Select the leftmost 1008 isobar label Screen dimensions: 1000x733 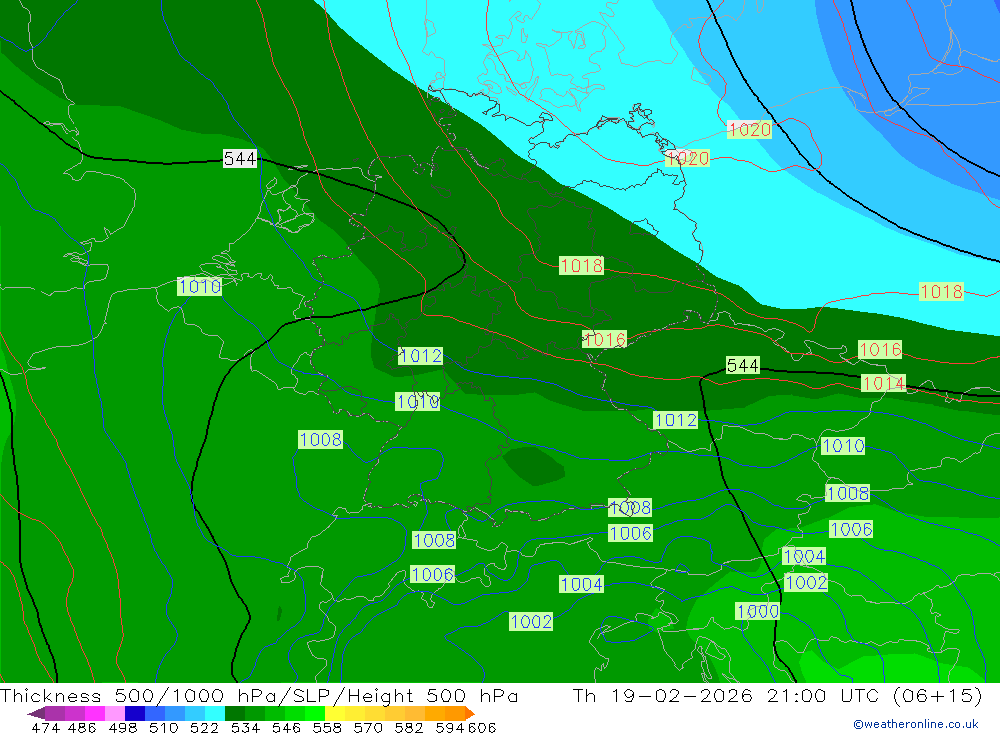click(321, 439)
